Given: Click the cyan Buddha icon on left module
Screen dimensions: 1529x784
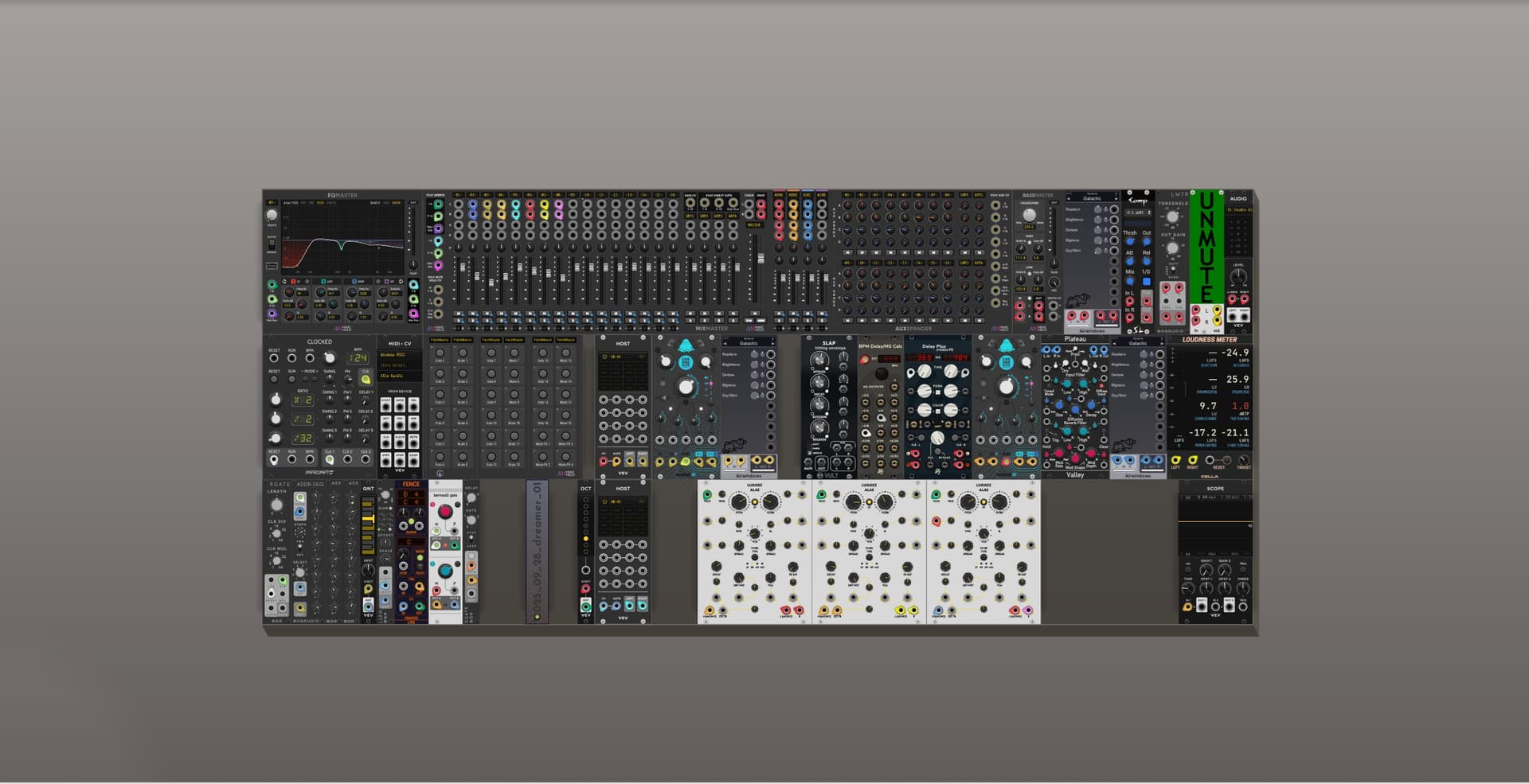Looking at the screenshot, I should tap(686, 346).
